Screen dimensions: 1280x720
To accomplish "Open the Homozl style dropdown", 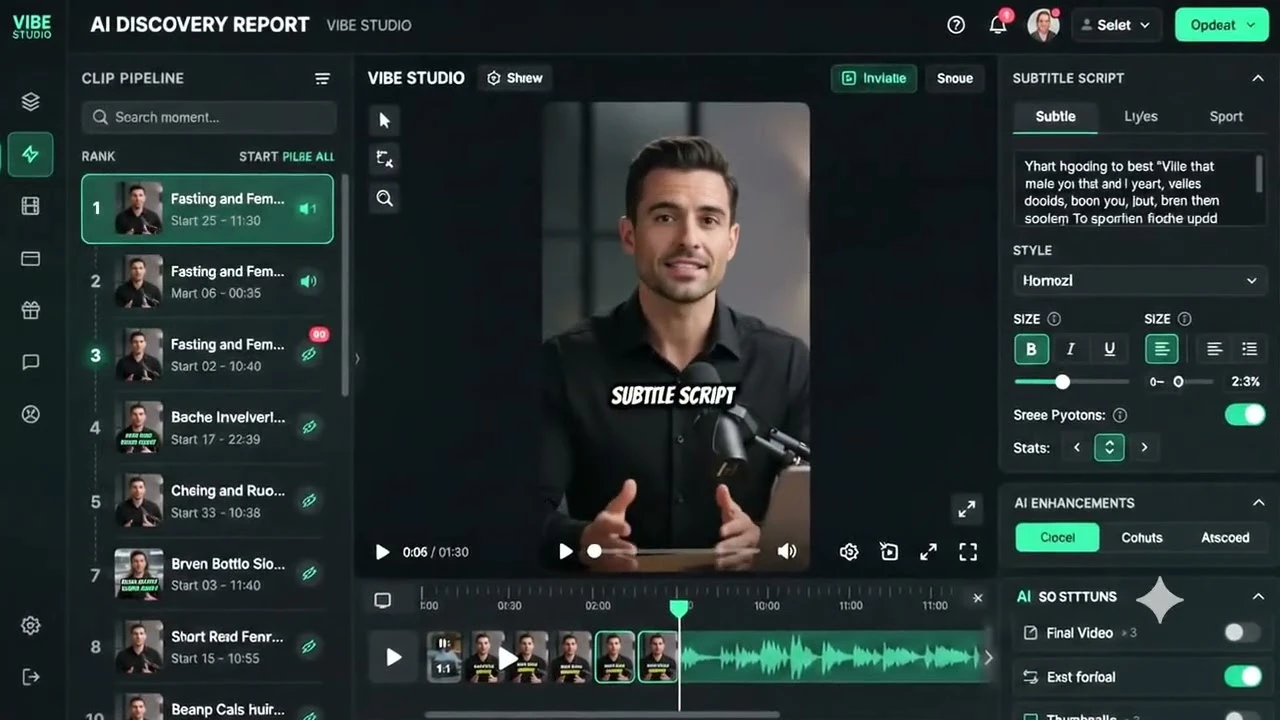I will 1139,281.
